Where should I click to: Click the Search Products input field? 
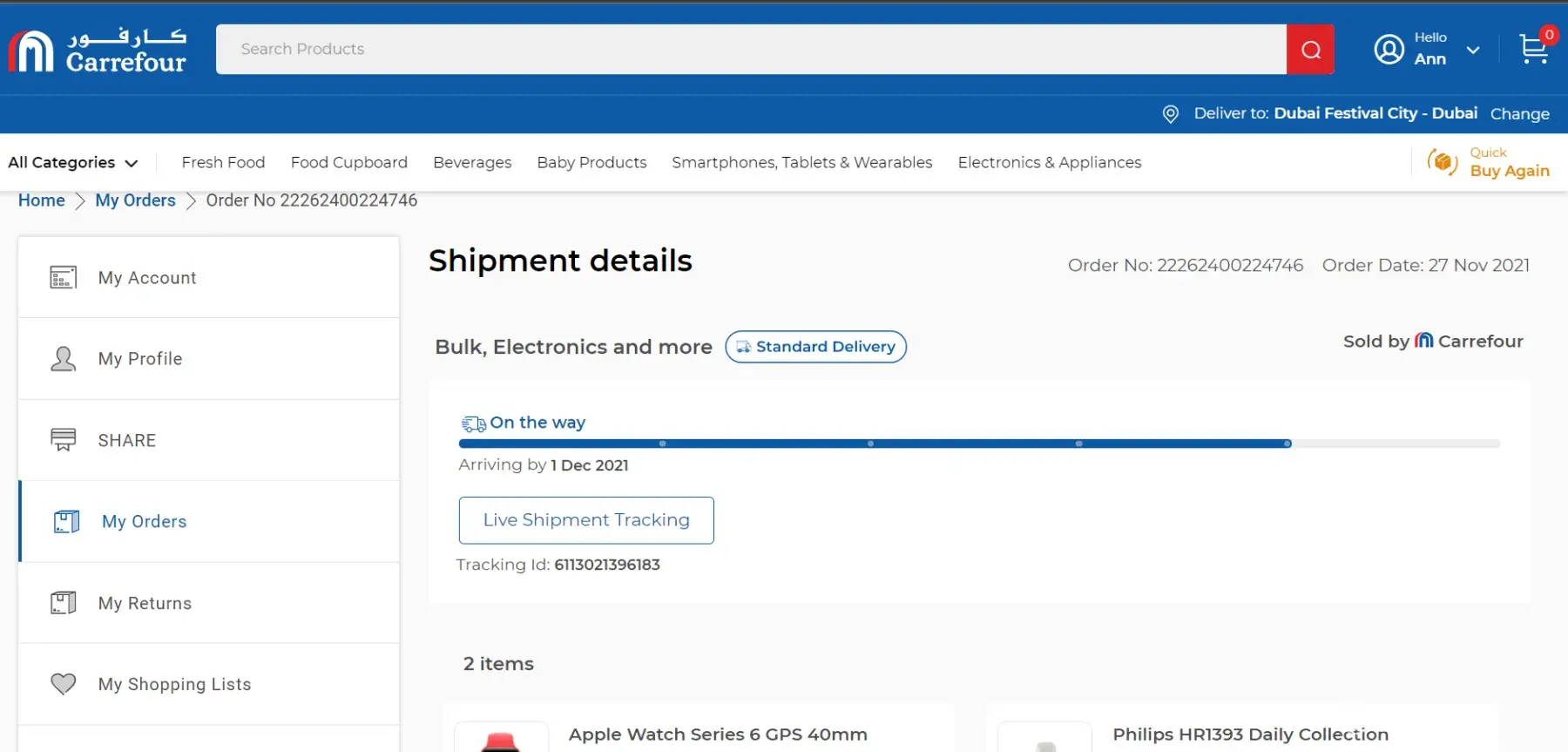pyautogui.click(x=750, y=50)
